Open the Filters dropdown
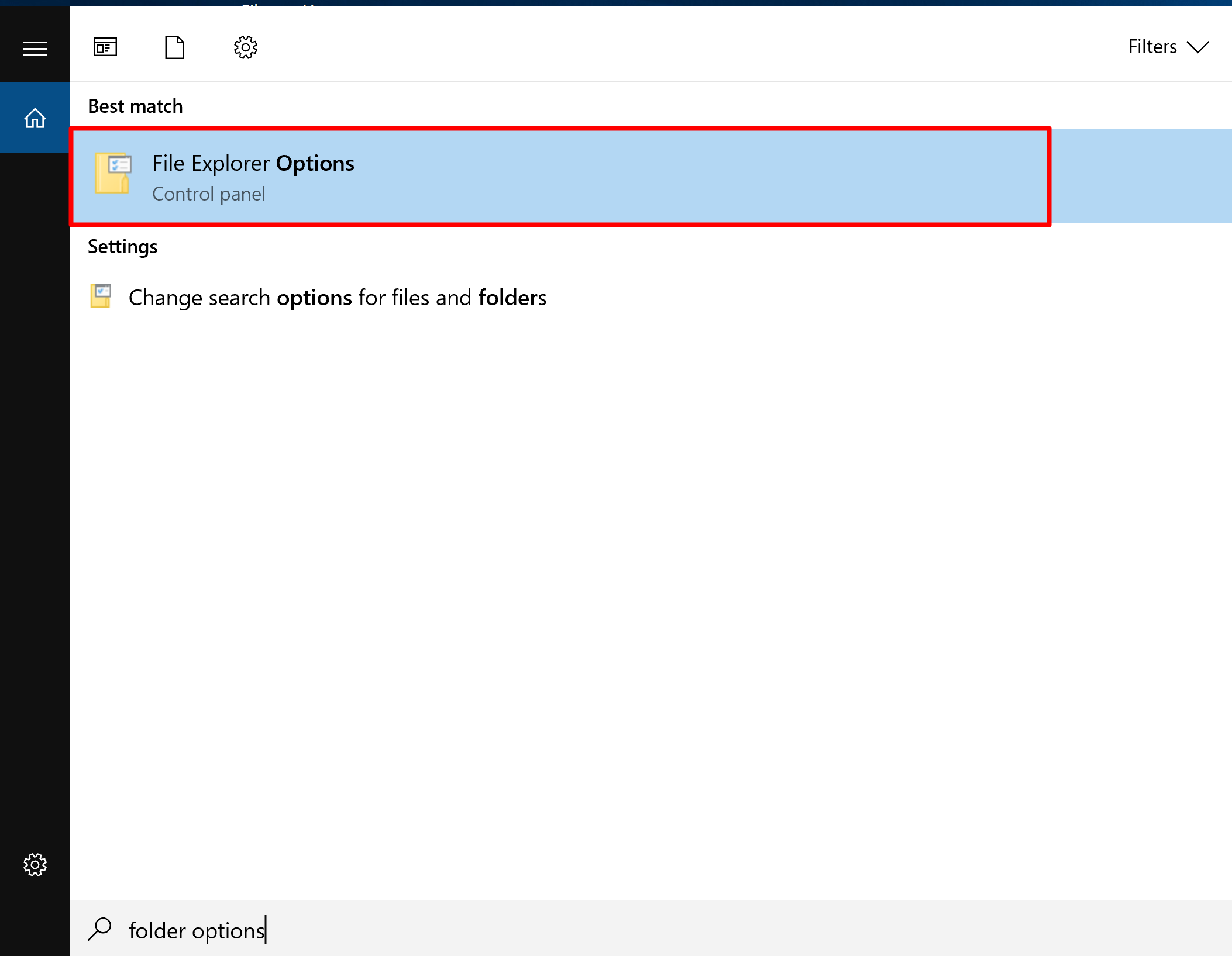Image resolution: width=1232 pixels, height=956 pixels. (1152, 47)
